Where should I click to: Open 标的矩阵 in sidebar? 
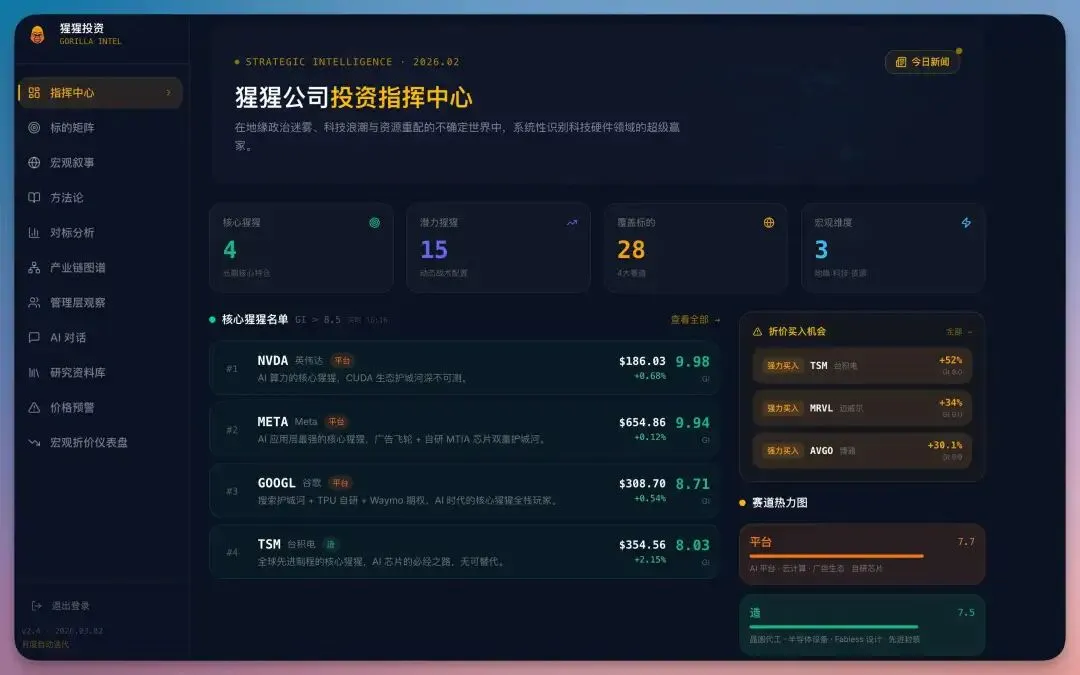click(101, 127)
